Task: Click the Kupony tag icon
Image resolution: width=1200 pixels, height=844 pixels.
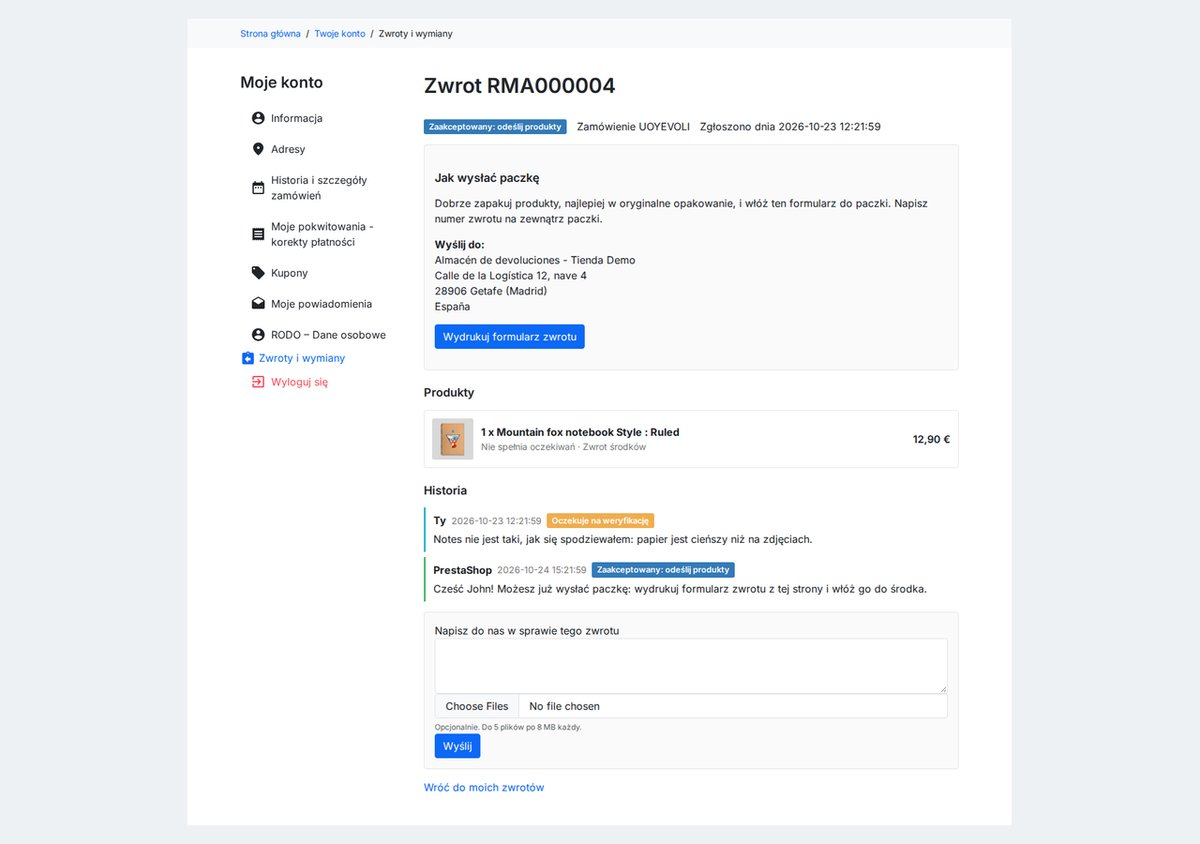Action: (258, 273)
